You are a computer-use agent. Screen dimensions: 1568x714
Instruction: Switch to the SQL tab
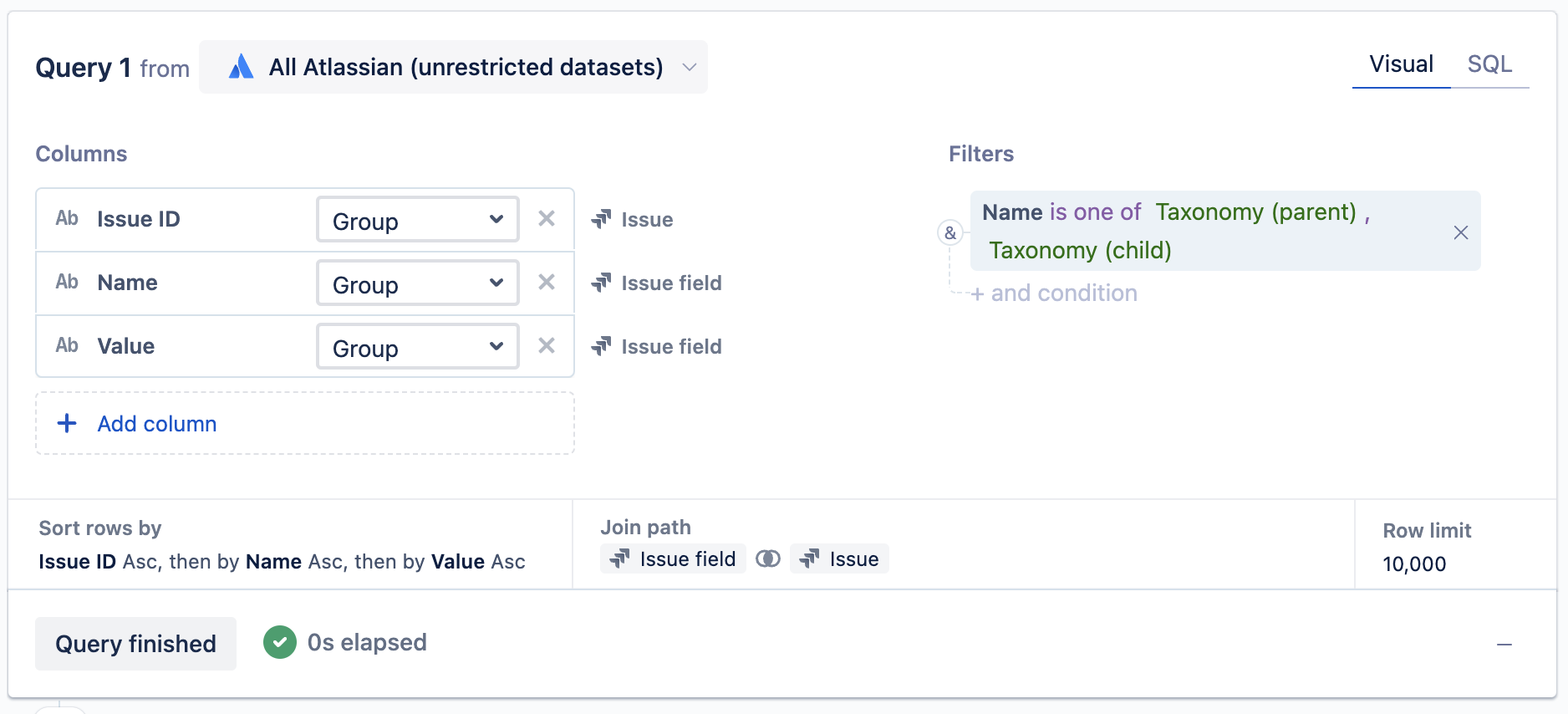[1489, 64]
